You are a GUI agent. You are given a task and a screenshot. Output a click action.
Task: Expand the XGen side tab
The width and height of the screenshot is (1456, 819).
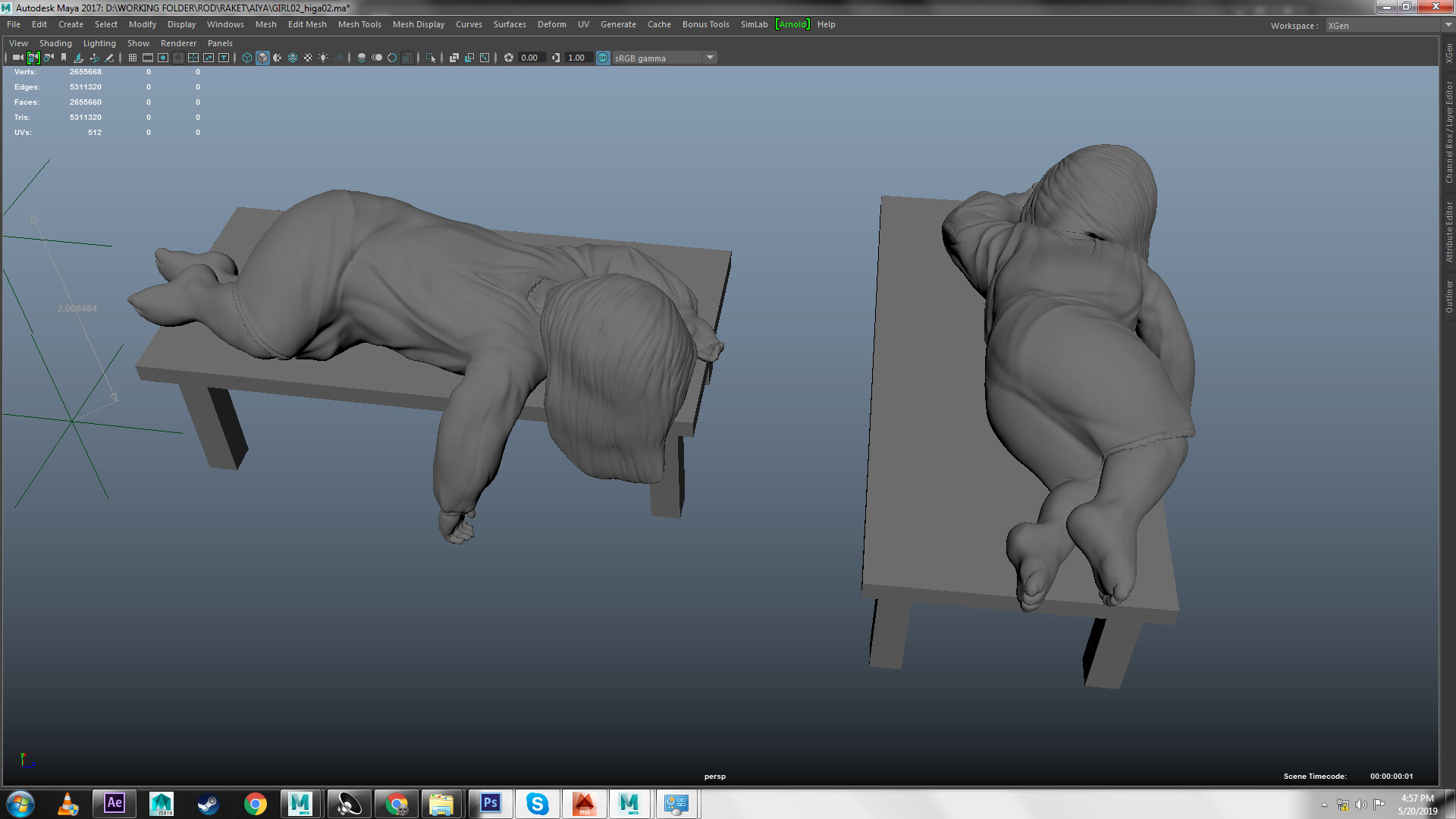click(x=1448, y=53)
